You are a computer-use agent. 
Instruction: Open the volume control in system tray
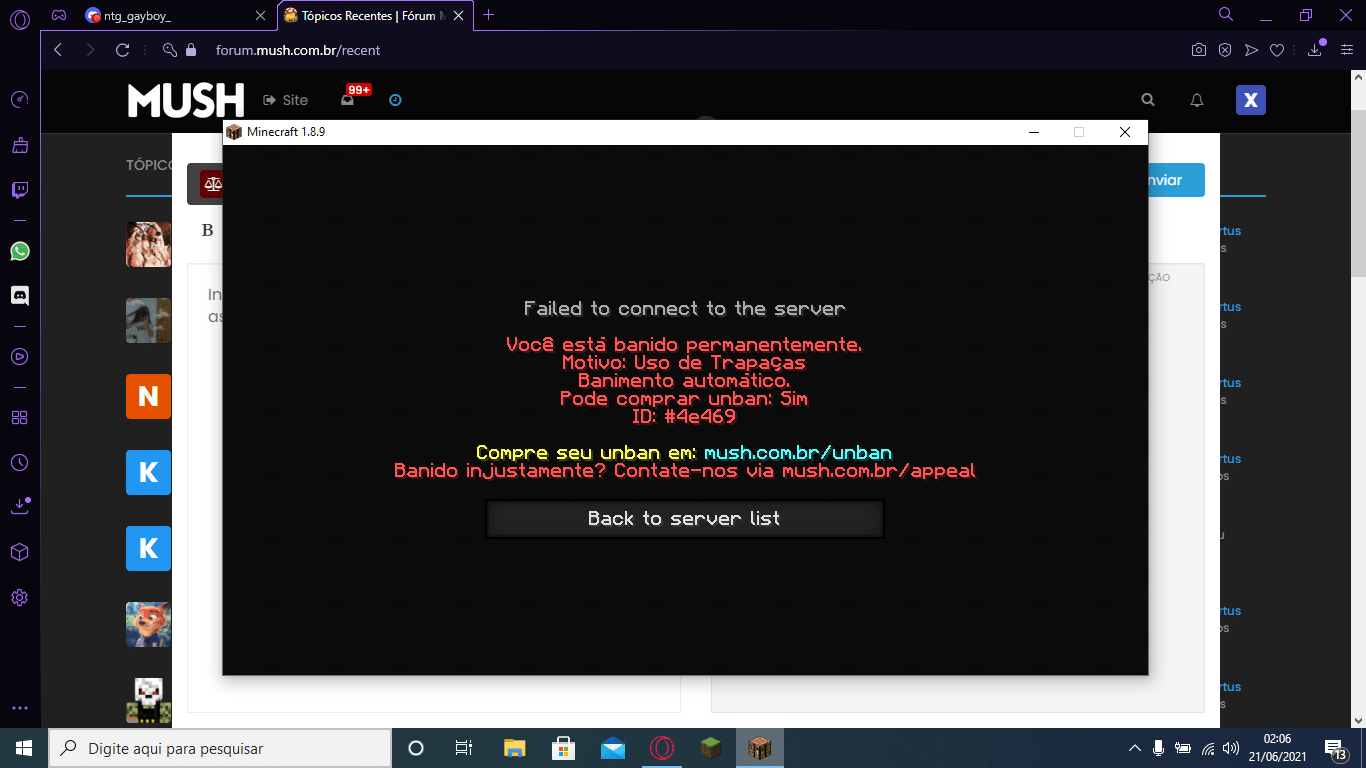pos(1231,748)
